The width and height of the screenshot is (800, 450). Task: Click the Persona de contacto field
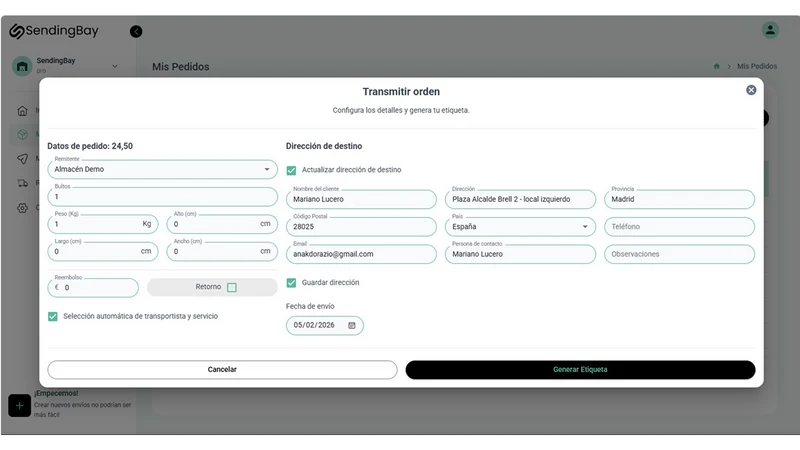point(520,254)
